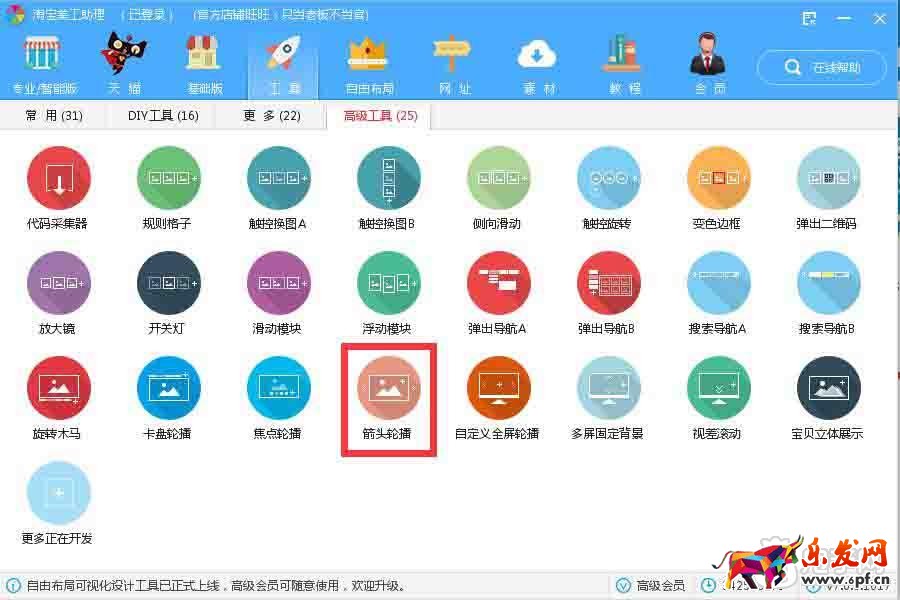Viewport: 900px width, 600px height.
Task: Open the 自由布局 crown toolbar item
Action: click(x=369, y=64)
